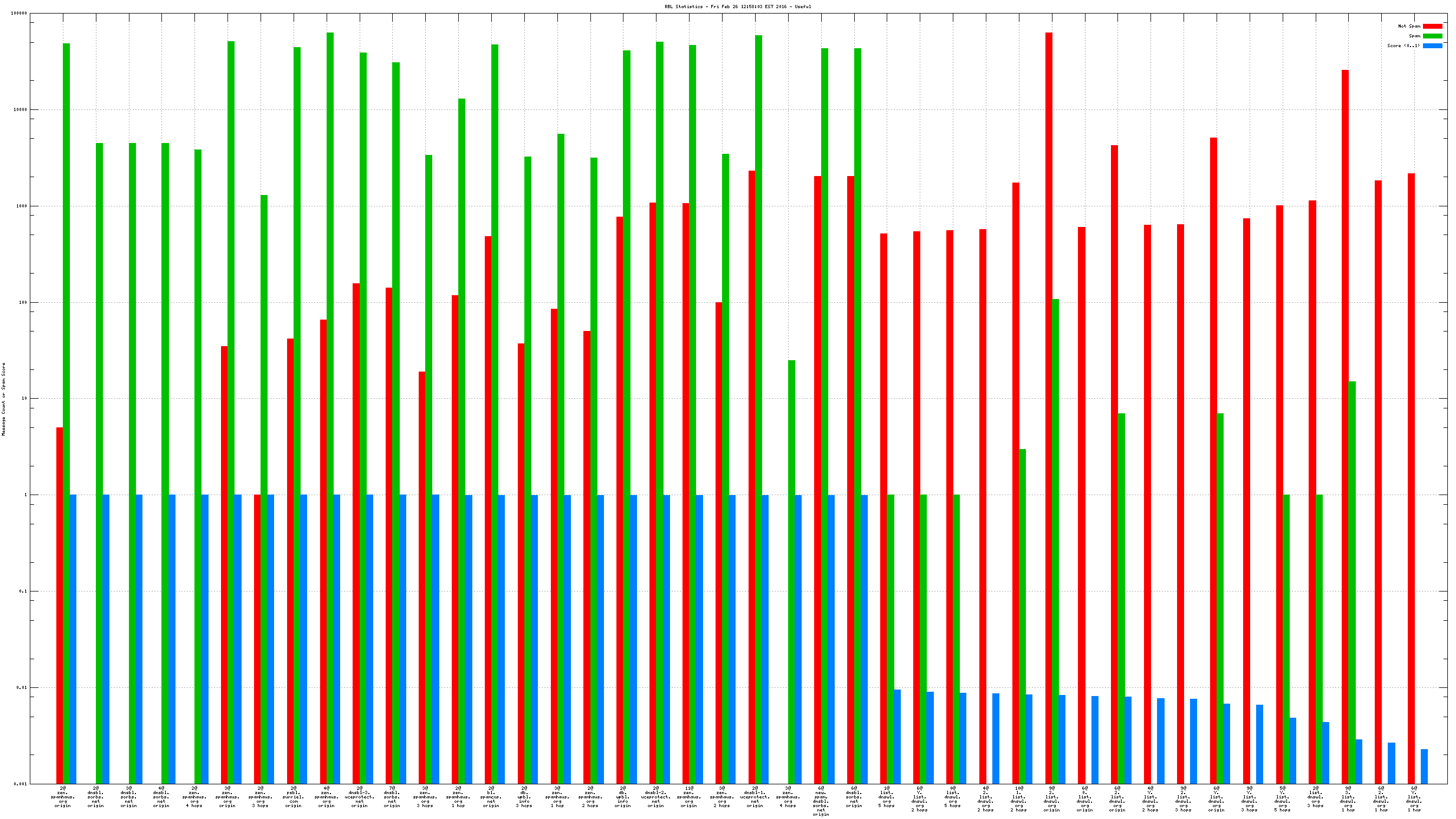Click the 100000 tick on the y-axis
The image size is (1456, 819).
(18, 13)
